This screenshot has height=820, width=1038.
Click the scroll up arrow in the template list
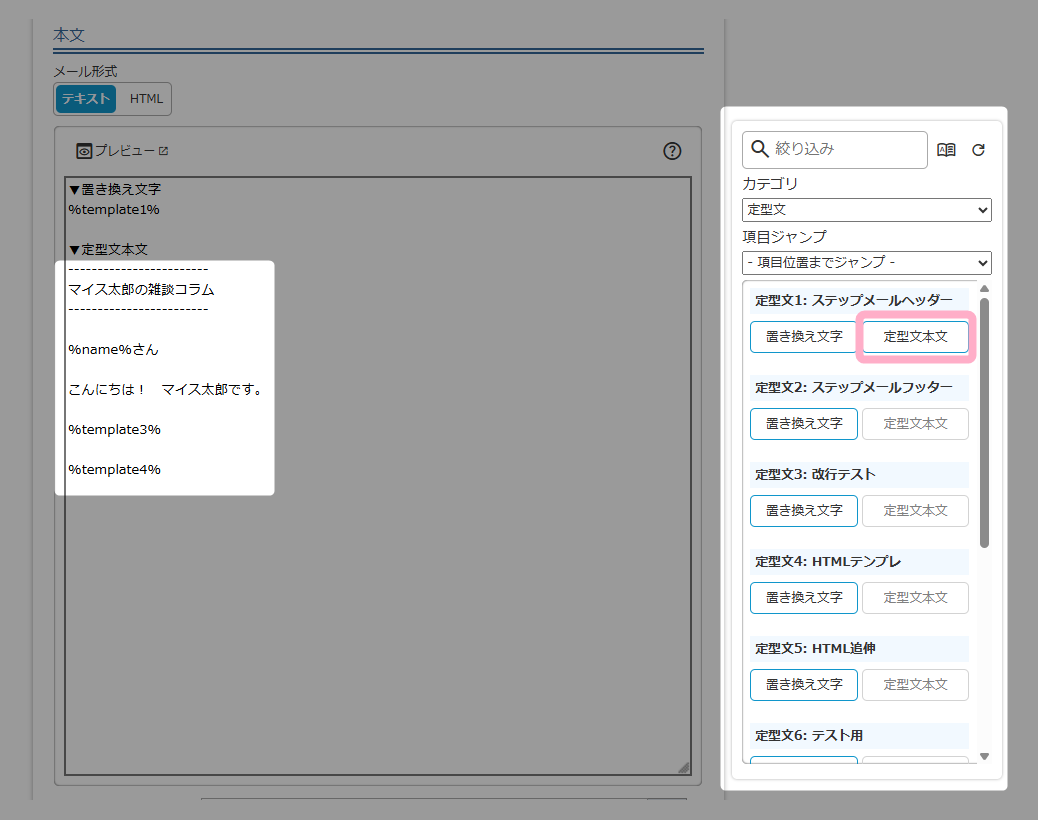[984, 289]
